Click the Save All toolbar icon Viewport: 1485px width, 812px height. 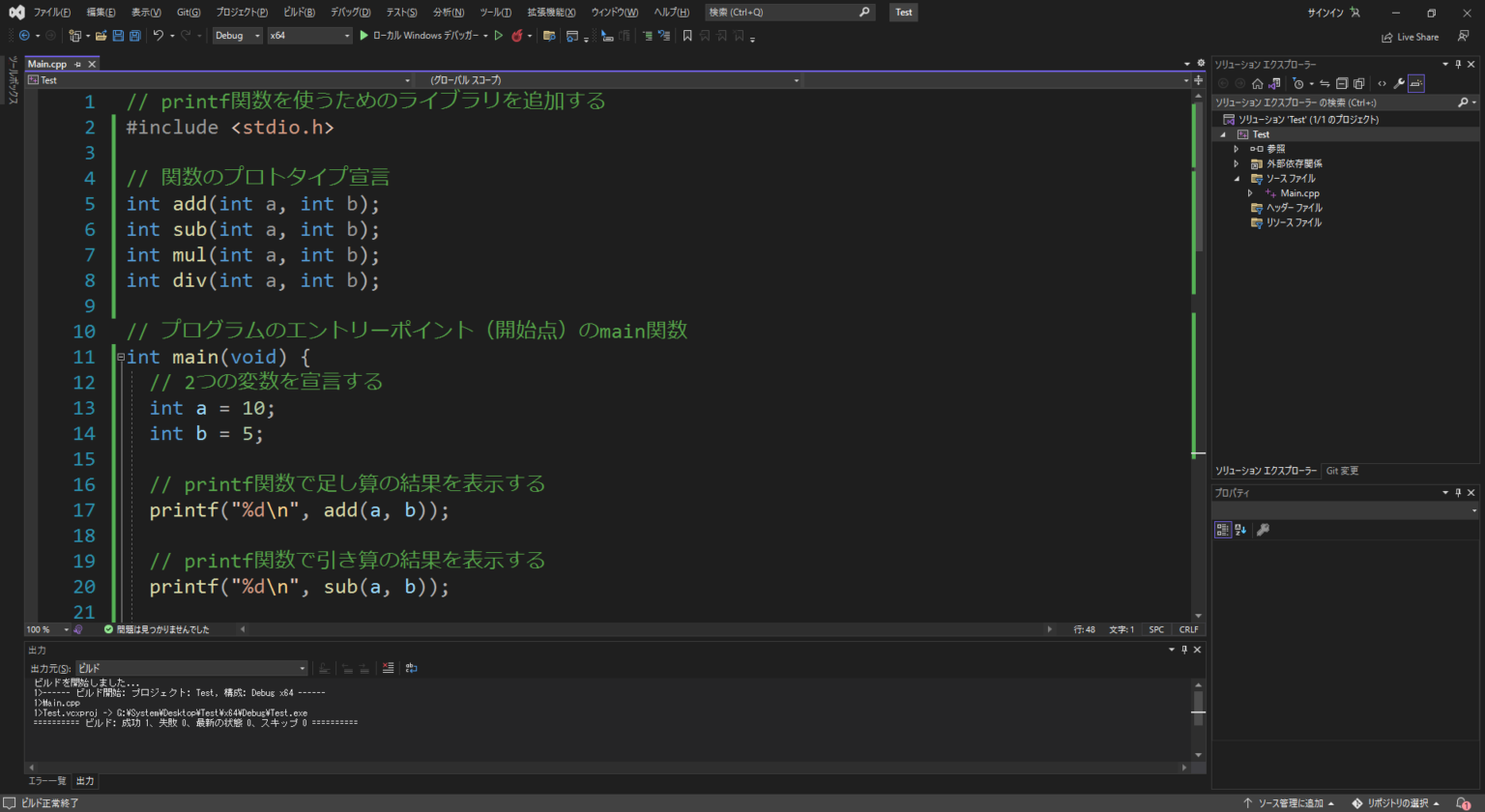[x=134, y=36]
